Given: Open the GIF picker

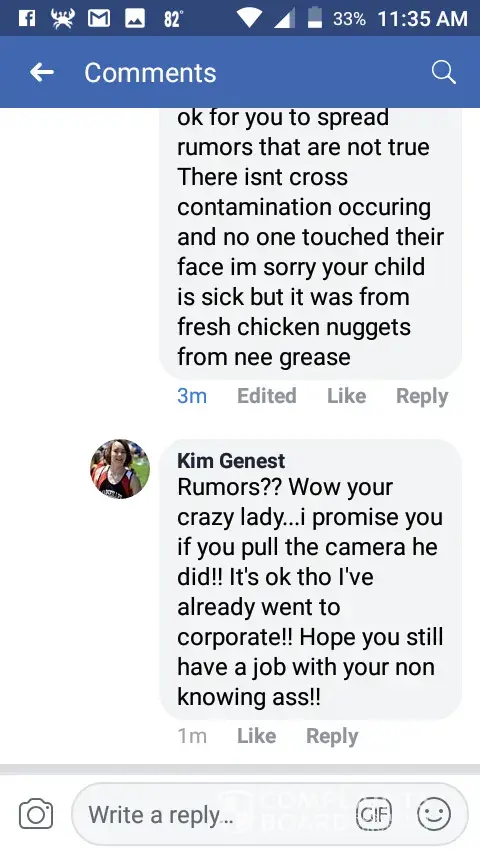Looking at the screenshot, I should (374, 814).
